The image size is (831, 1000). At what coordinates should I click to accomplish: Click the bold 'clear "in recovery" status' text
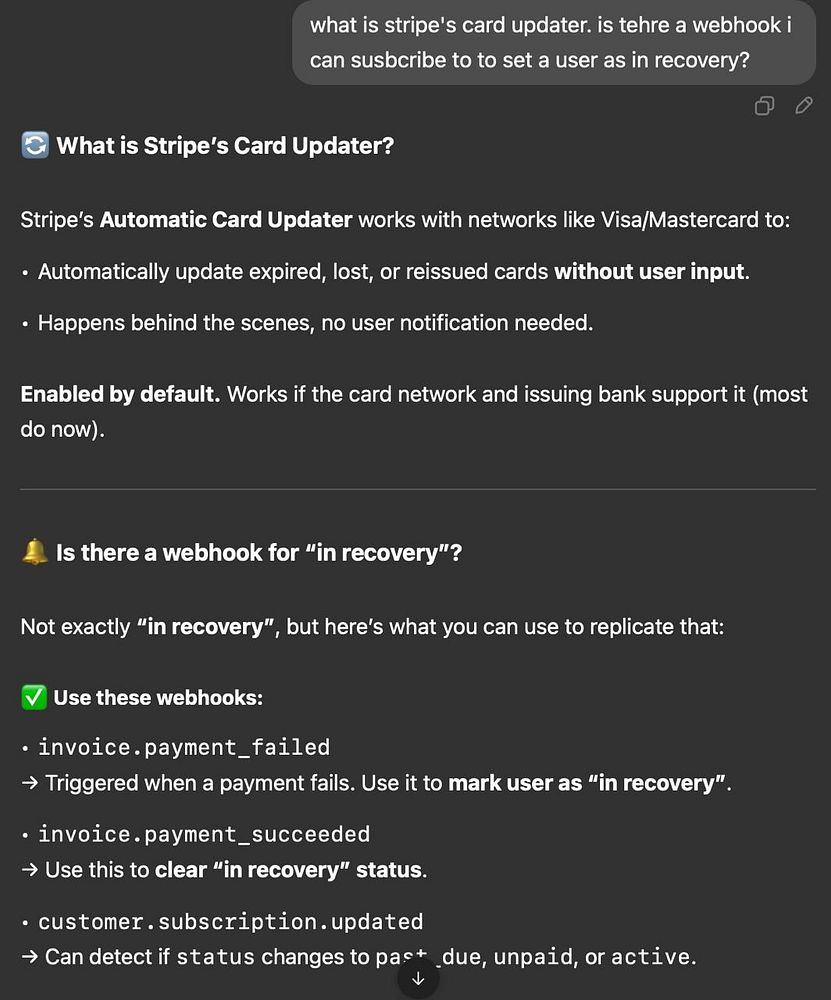(288, 870)
